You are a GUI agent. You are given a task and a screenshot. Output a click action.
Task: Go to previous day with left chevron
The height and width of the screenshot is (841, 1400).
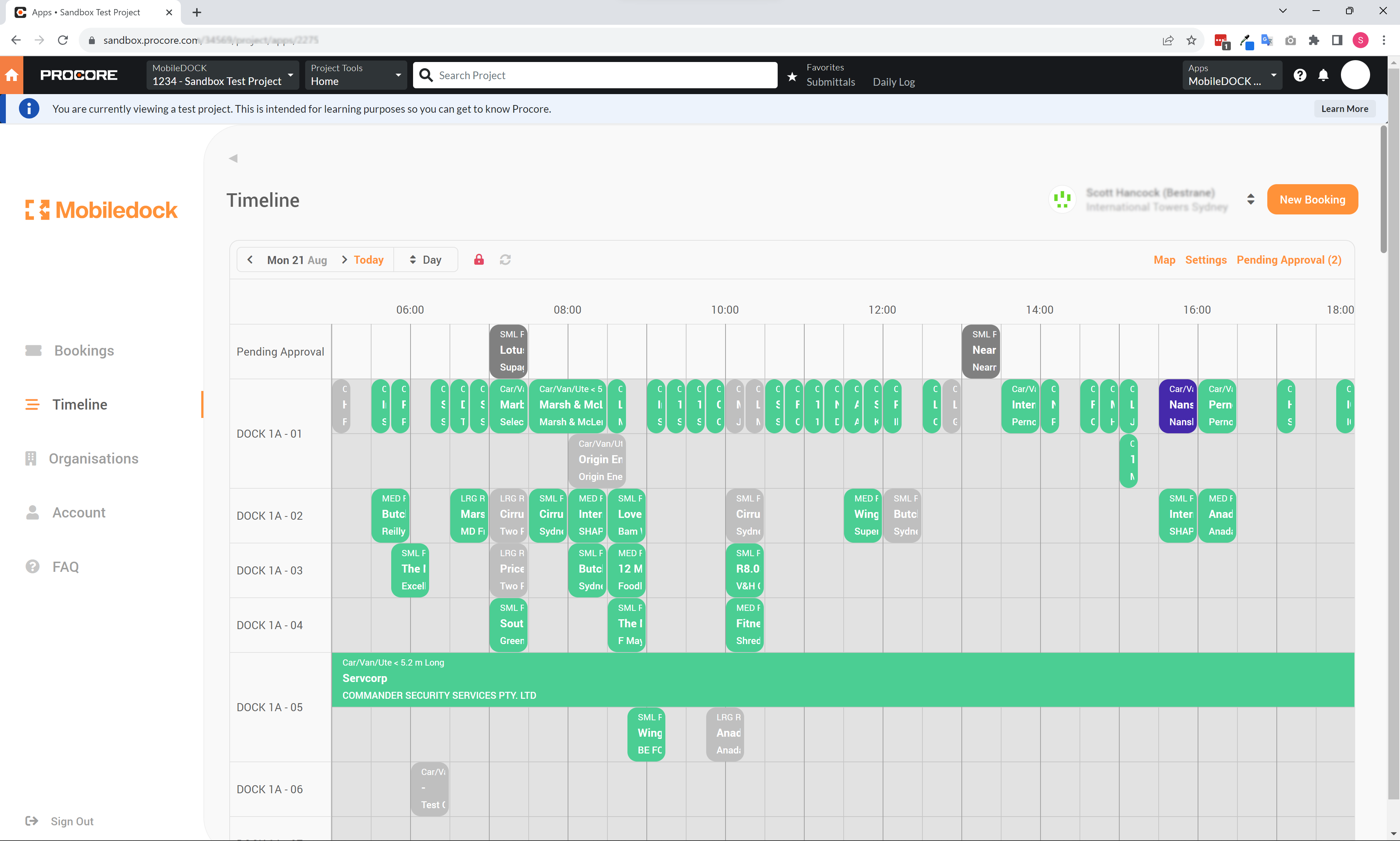(x=250, y=260)
